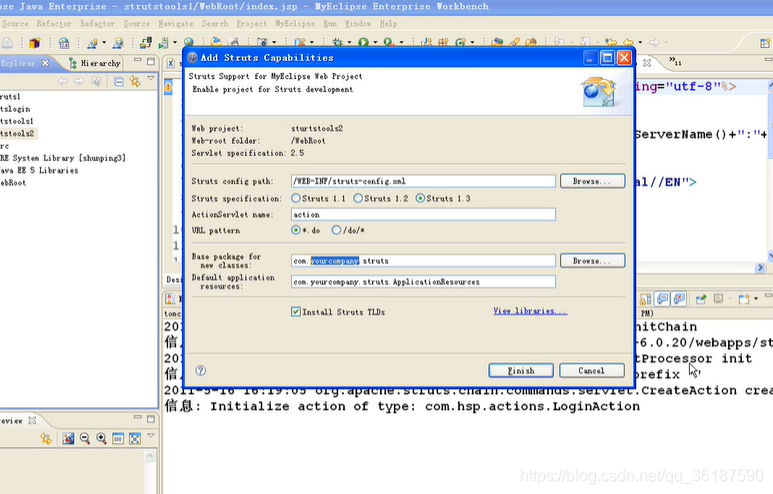Image resolution: width=773 pixels, height=494 pixels.
Task: Select Struts 1.1 specification radio button
Action: pyautogui.click(x=296, y=198)
